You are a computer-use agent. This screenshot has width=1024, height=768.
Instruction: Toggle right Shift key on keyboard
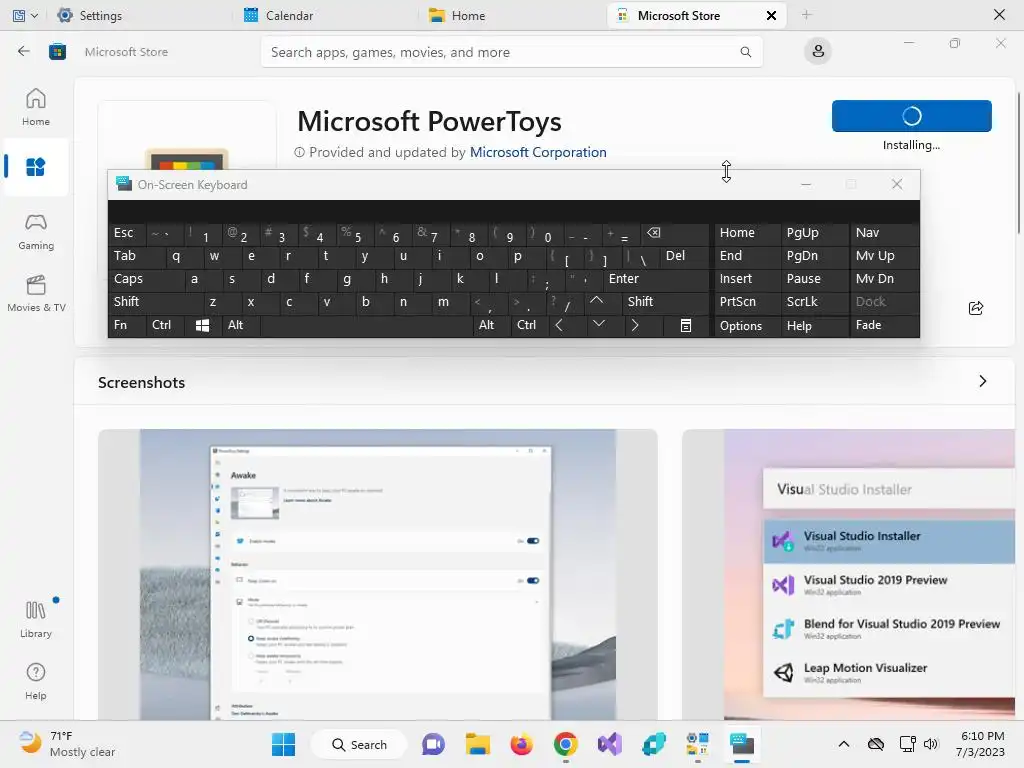tap(665, 302)
